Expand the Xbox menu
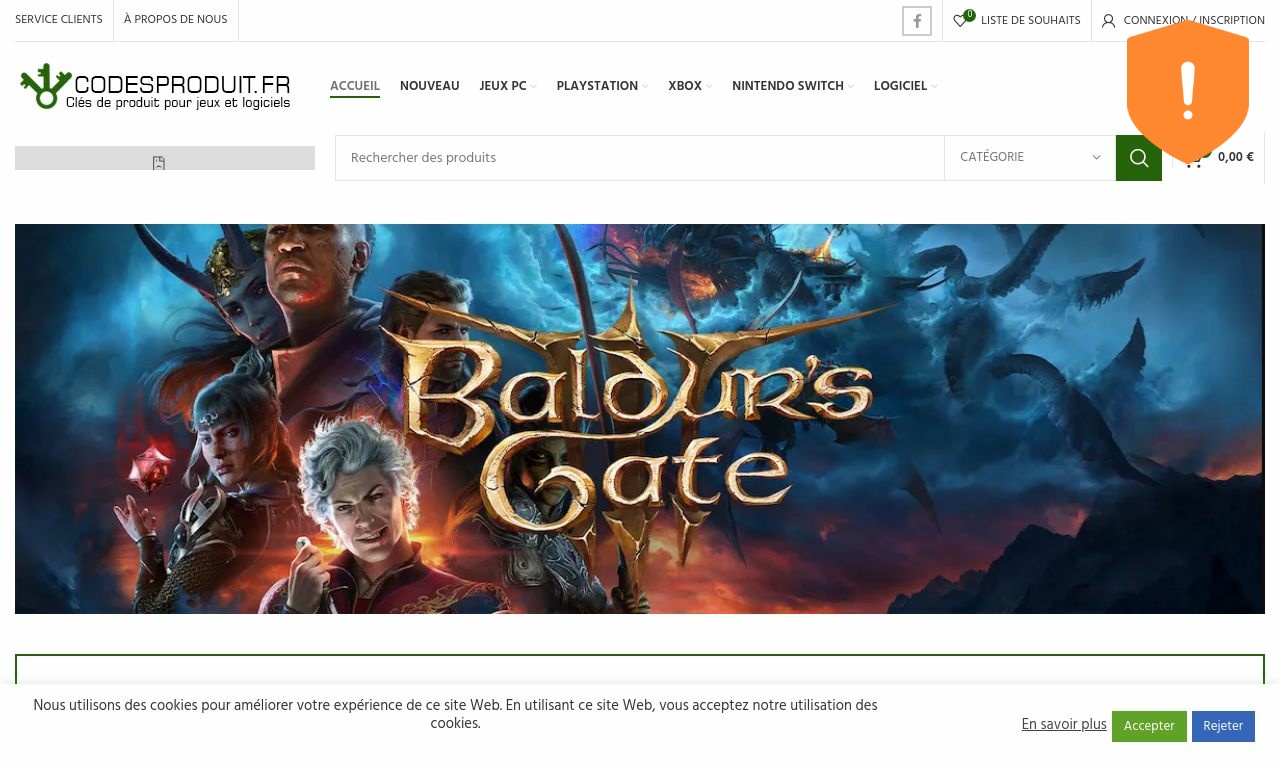The width and height of the screenshot is (1280, 768). (x=690, y=87)
